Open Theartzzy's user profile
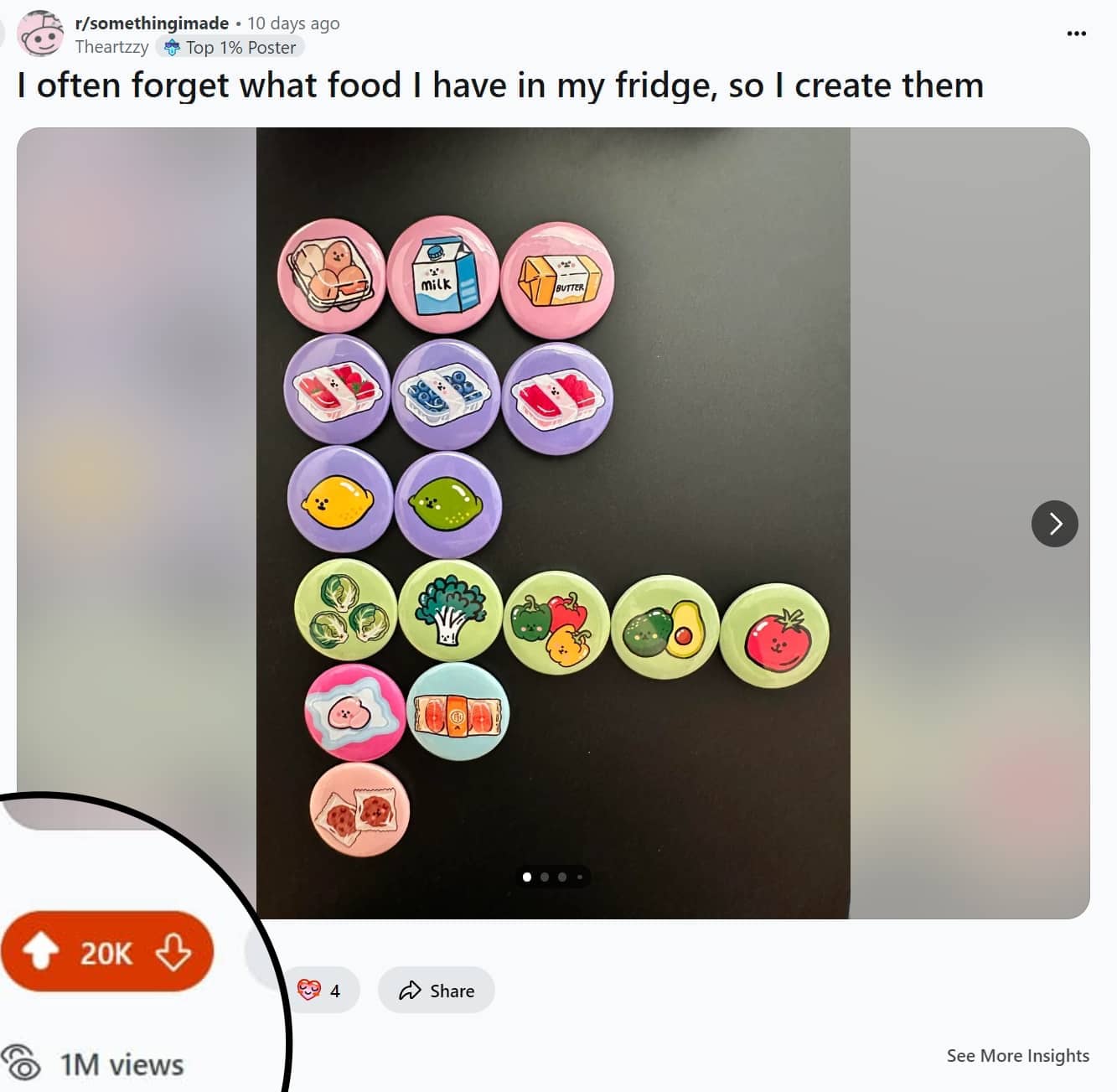This screenshot has height=1092, width=1117. 111,47
